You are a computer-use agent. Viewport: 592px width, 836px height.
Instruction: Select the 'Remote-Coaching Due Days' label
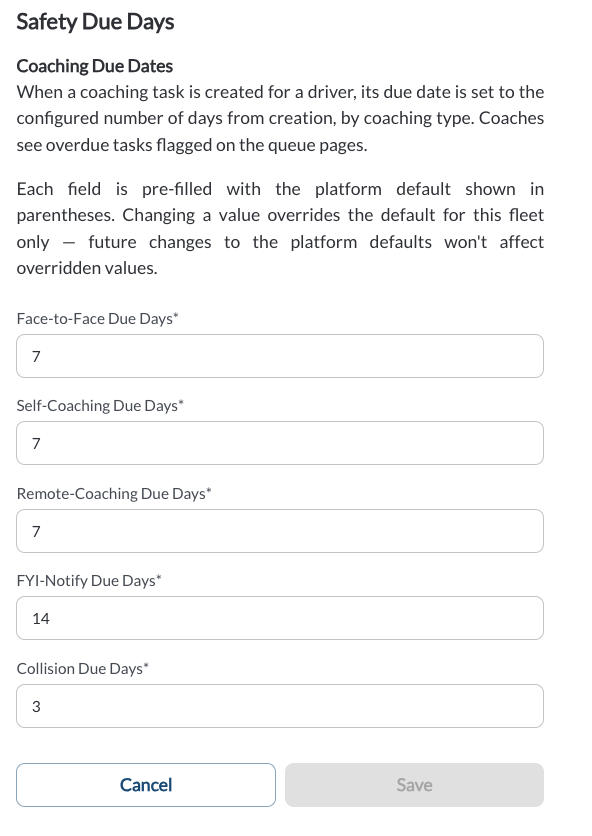[x=111, y=494]
